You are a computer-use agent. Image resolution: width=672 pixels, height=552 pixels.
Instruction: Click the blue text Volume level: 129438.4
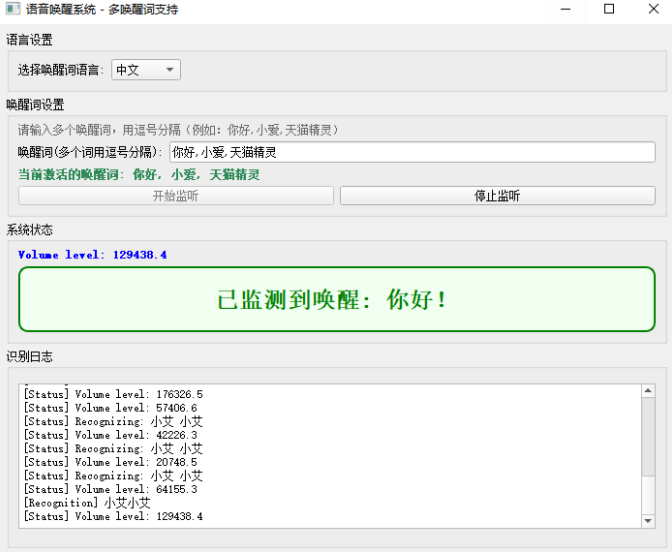point(93,255)
